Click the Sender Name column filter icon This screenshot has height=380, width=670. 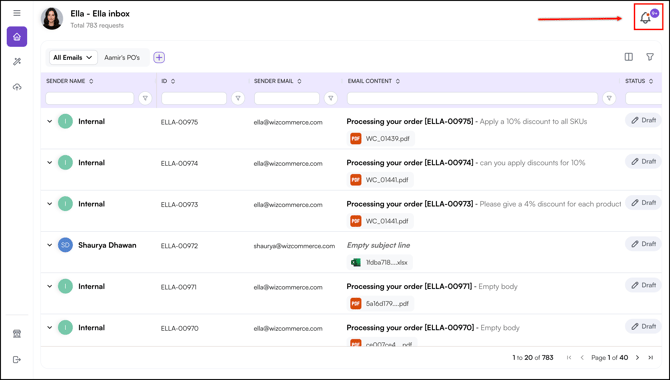tap(145, 98)
